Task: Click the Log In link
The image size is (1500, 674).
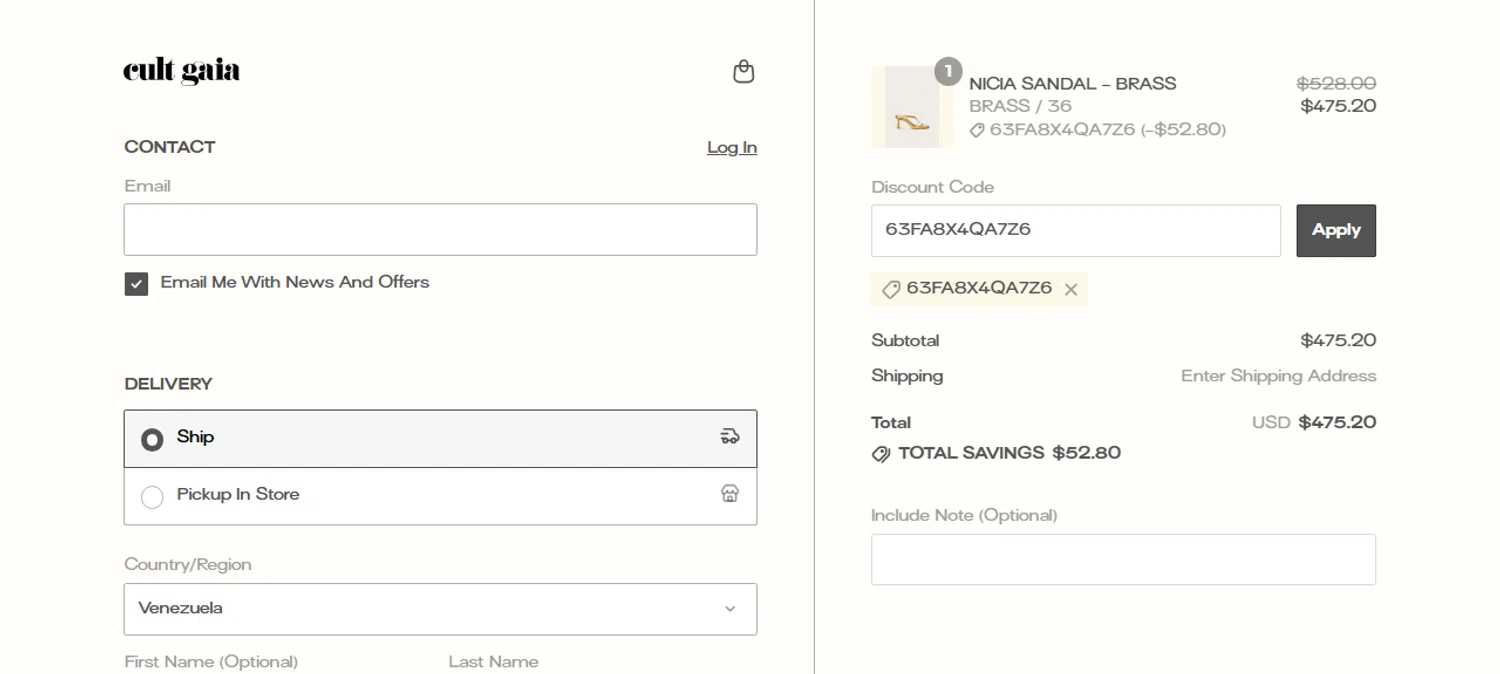Action: click(732, 147)
